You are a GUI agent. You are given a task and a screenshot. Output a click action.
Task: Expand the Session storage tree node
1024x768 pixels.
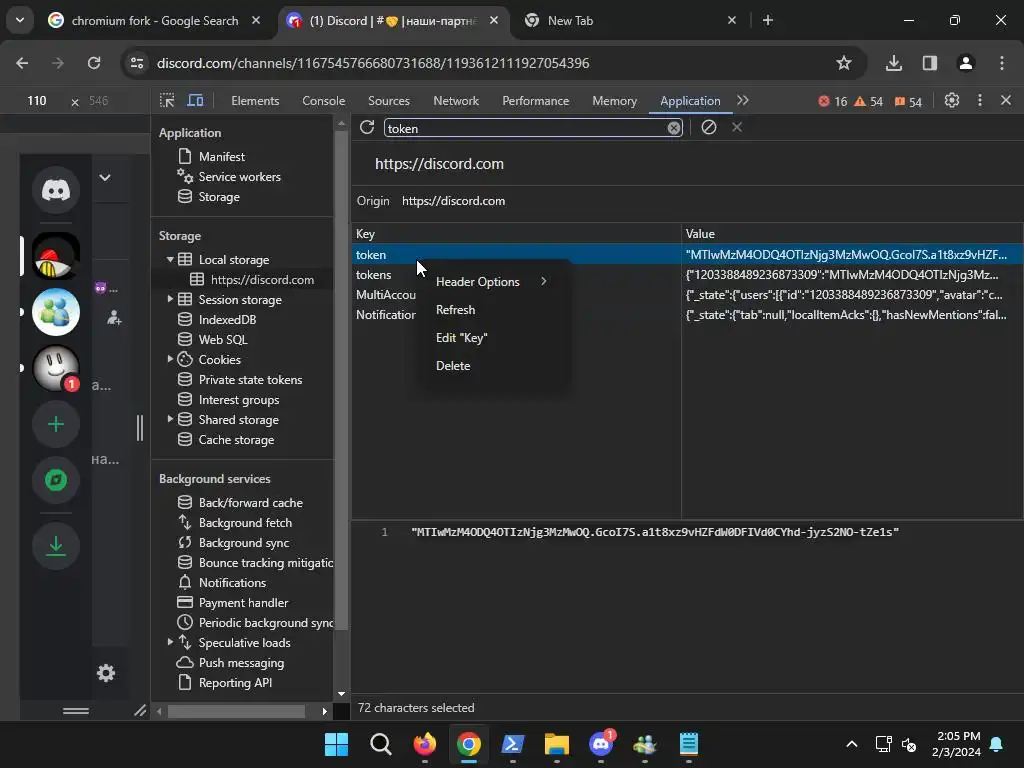coord(170,299)
